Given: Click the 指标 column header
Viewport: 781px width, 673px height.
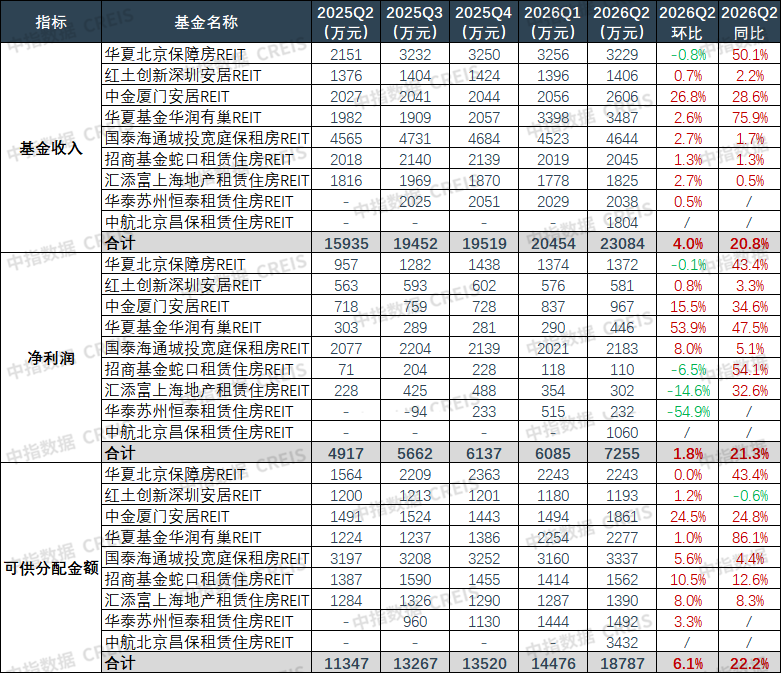Looking at the screenshot, I should click(51, 22).
